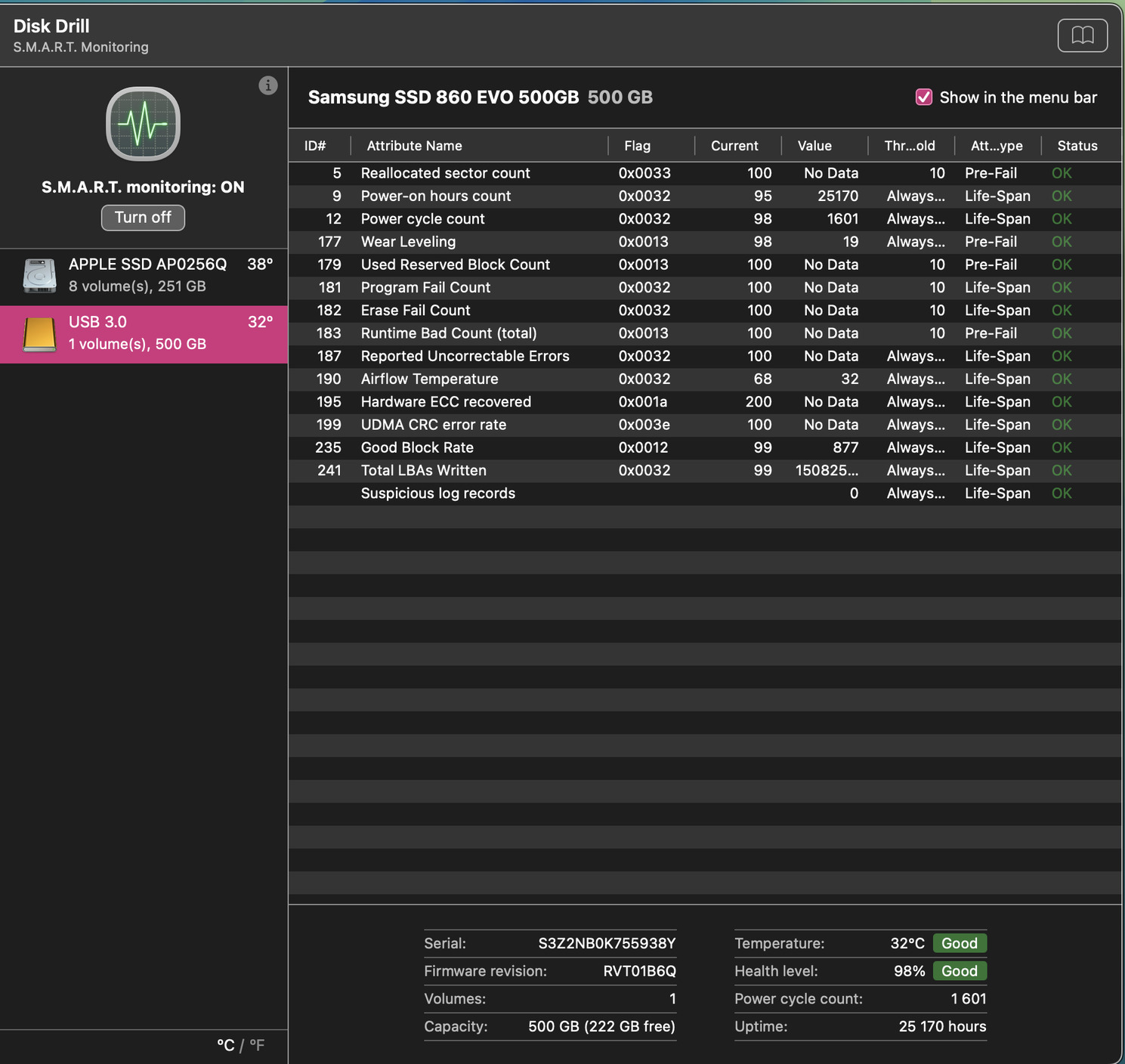
Task: Click OK status for Wear Leveling
Action: pos(1062,242)
